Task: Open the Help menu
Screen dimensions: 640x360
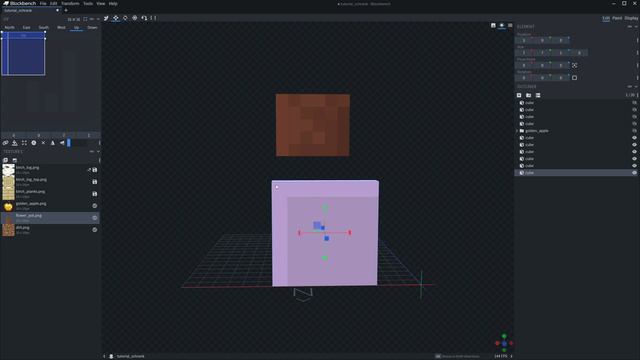Action: click(x=113, y=3)
